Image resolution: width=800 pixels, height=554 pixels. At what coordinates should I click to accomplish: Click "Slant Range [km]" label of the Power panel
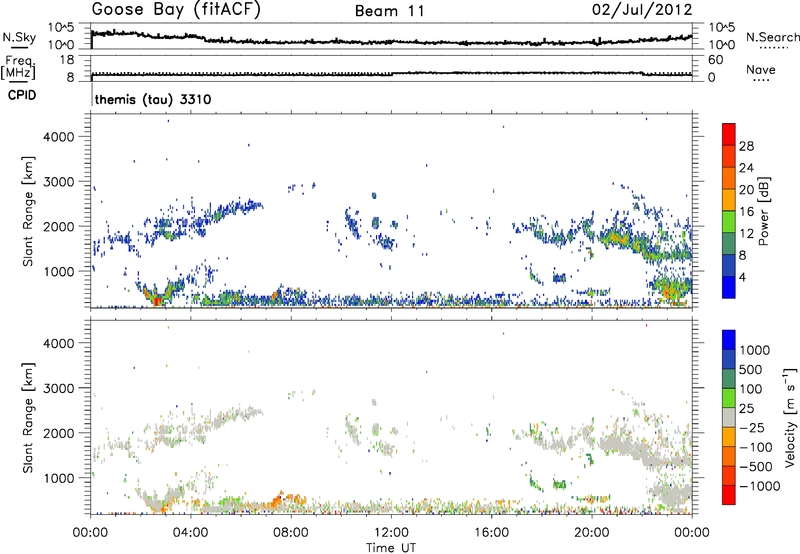[x=28, y=211]
